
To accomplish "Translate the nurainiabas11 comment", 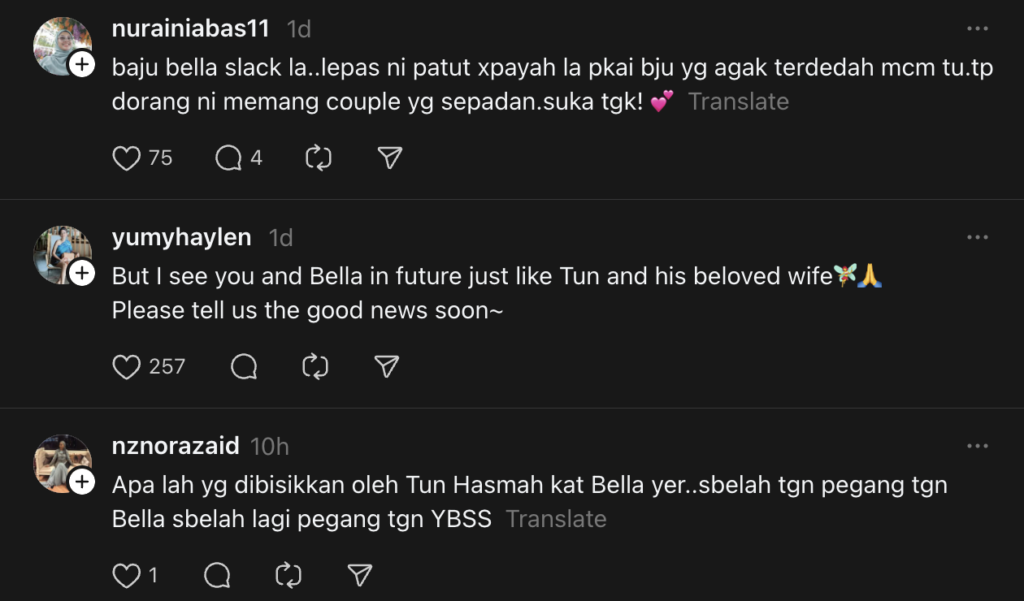I will coord(738,101).
